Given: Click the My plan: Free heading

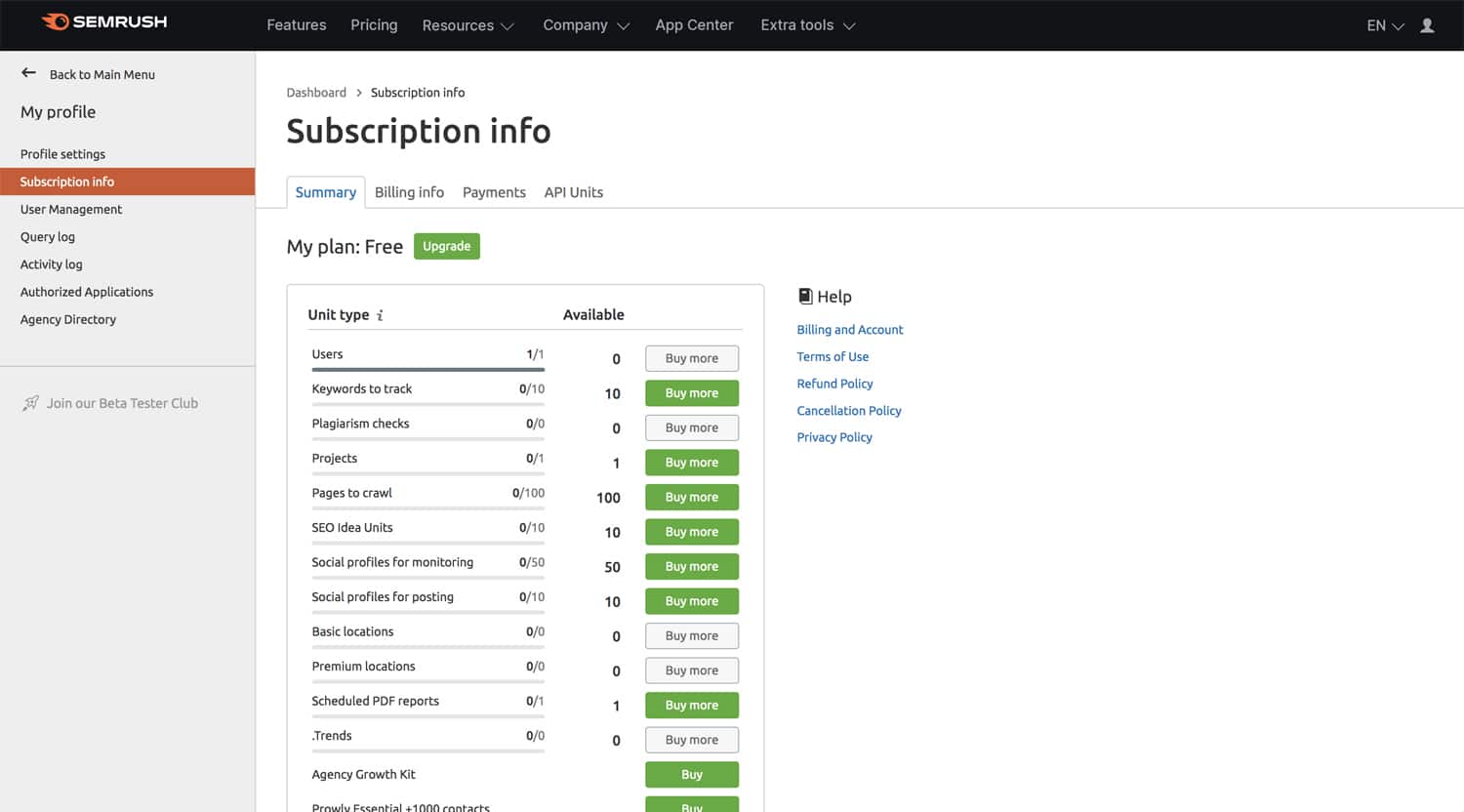Looking at the screenshot, I should pos(345,247).
